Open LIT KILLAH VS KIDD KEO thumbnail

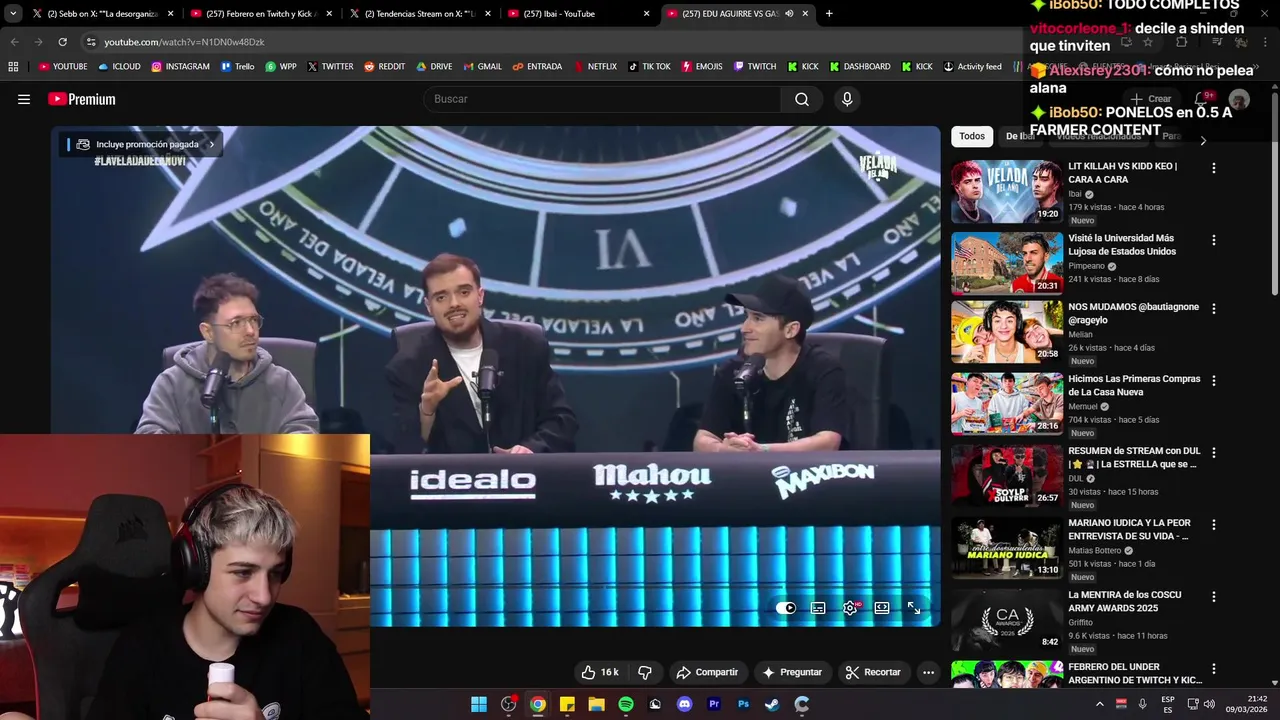(1006, 191)
